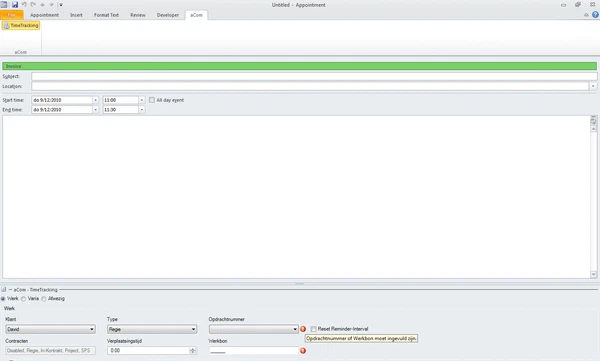Click the body scrollbar down arrow
The image size is (600, 361).
[x=593, y=274]
